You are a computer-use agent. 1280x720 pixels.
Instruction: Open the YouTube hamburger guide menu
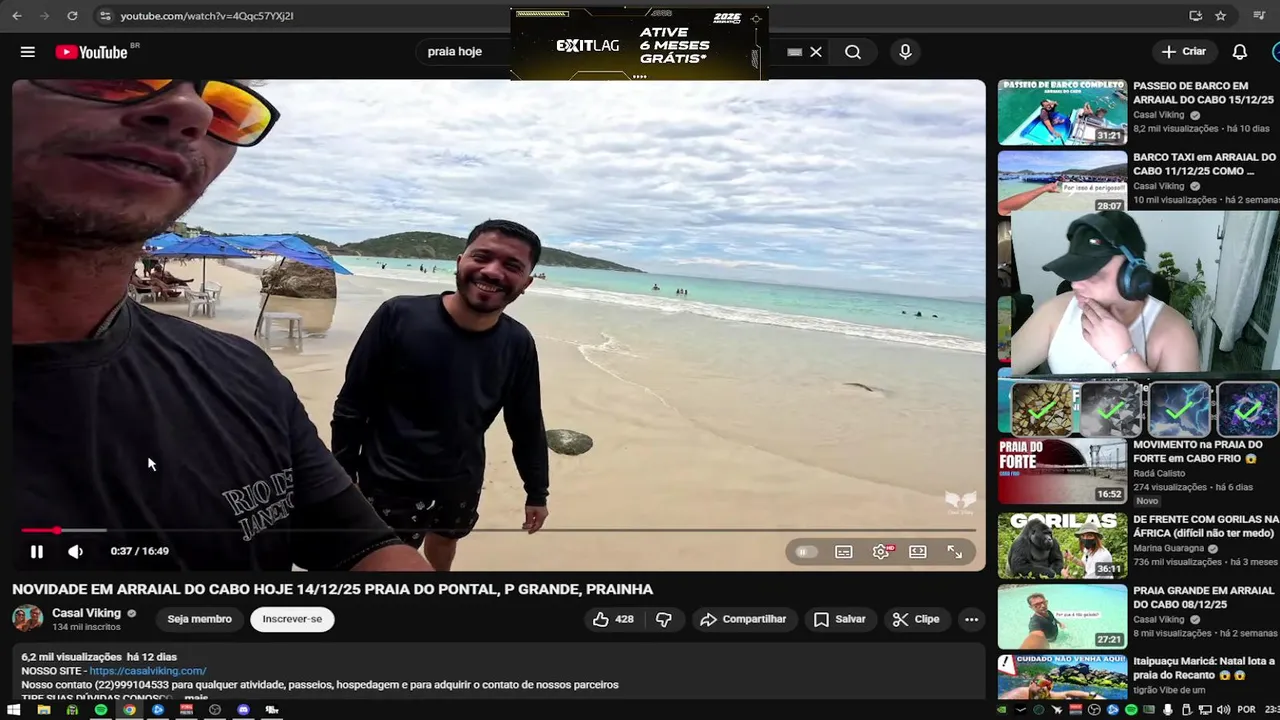tap(28, 52)
